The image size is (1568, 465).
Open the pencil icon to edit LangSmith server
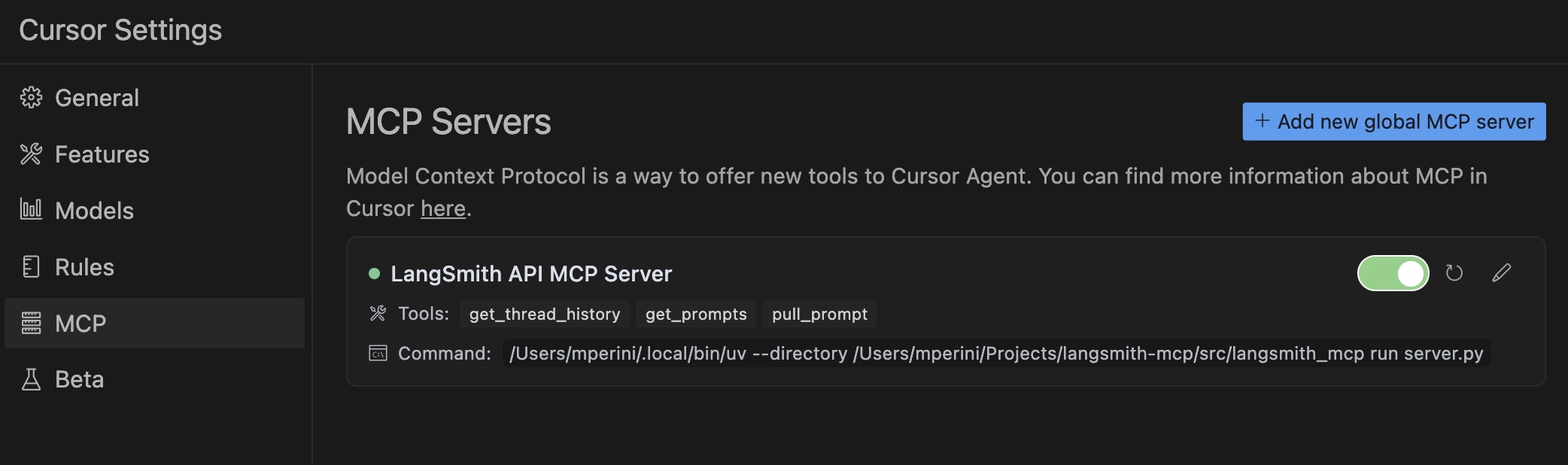point(1500,273)
